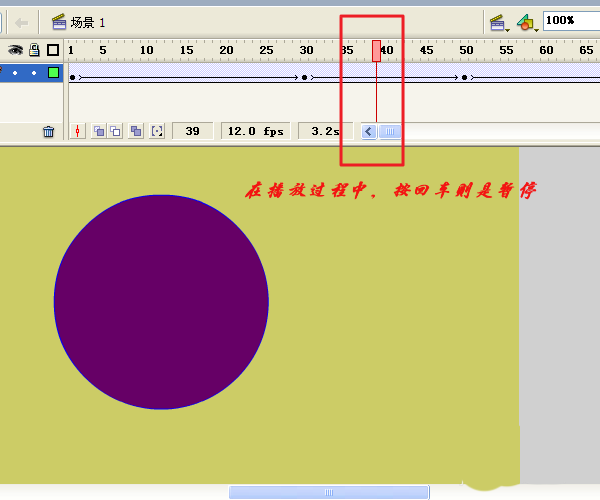600x500 pixels.
Task: Select the keyframe at frame 30
Action: [305, 78]
